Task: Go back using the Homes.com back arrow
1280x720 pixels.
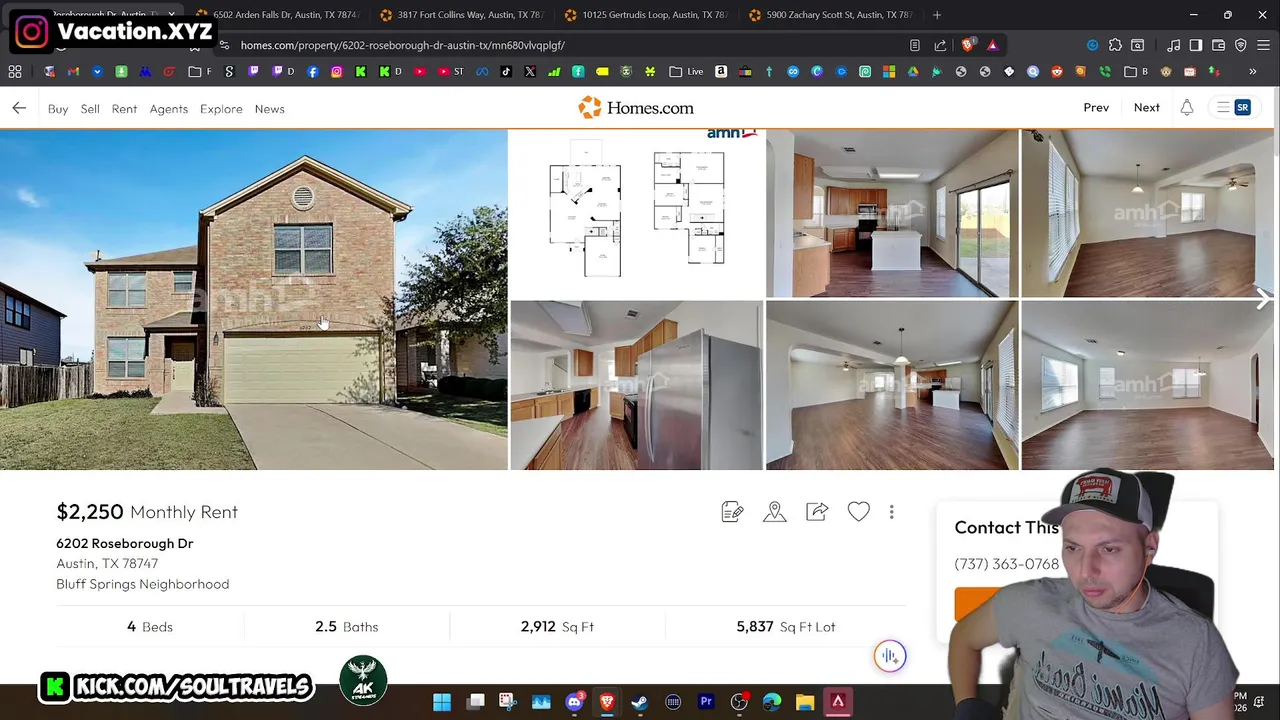Action: point(19,108)
